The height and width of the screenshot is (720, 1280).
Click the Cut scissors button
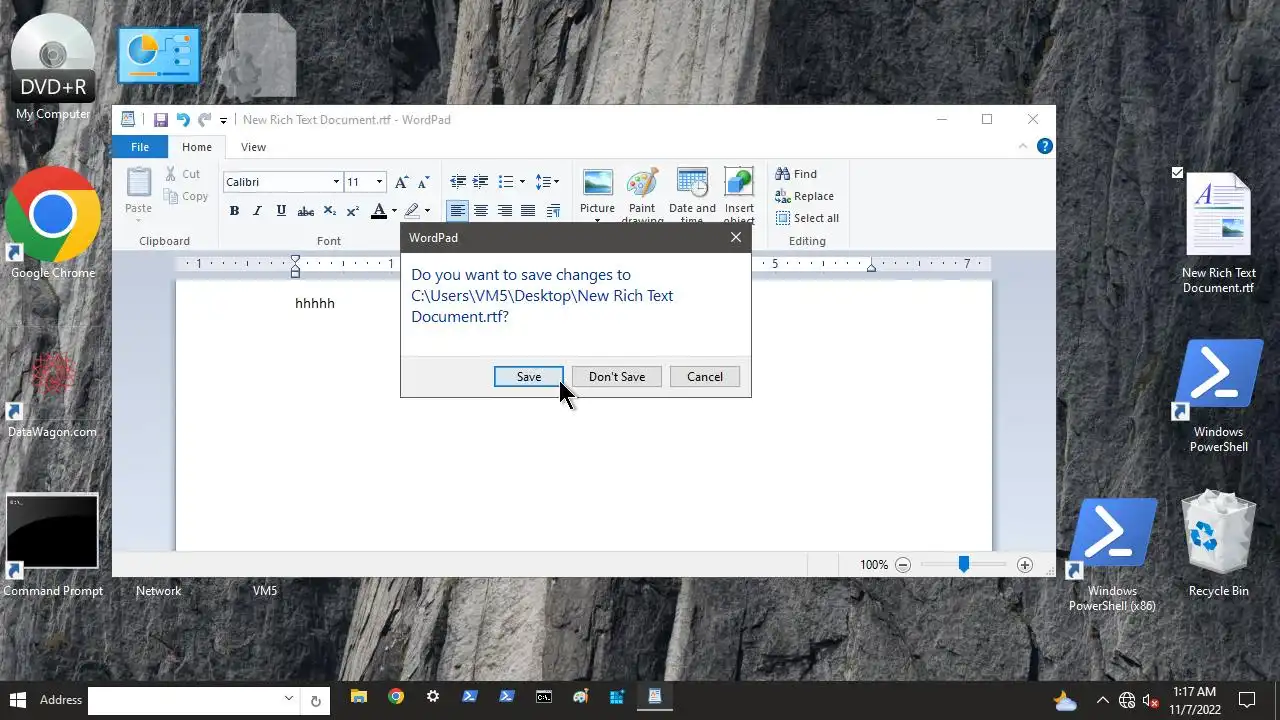point(183,174)
